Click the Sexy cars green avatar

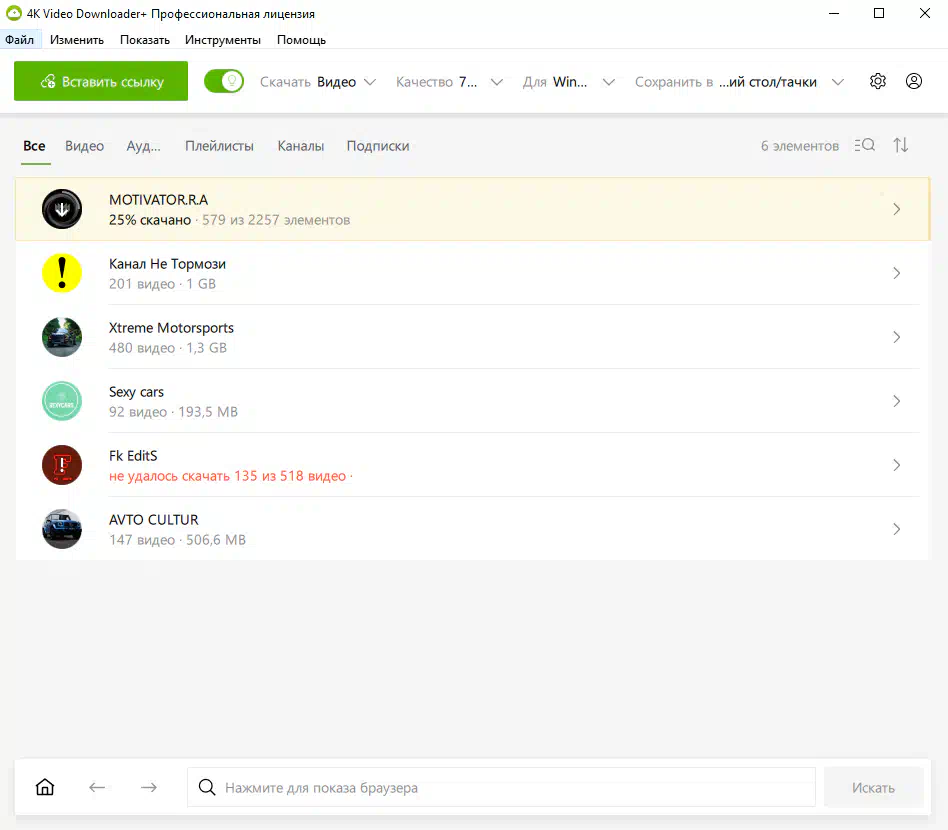[62, 401]
